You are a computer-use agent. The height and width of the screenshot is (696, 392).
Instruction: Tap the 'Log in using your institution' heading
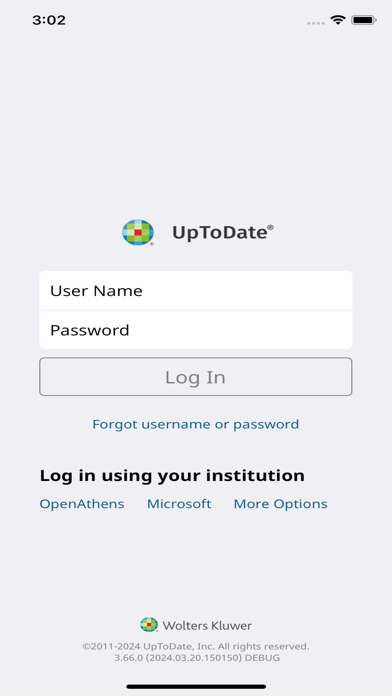click(x=172, y=476)
